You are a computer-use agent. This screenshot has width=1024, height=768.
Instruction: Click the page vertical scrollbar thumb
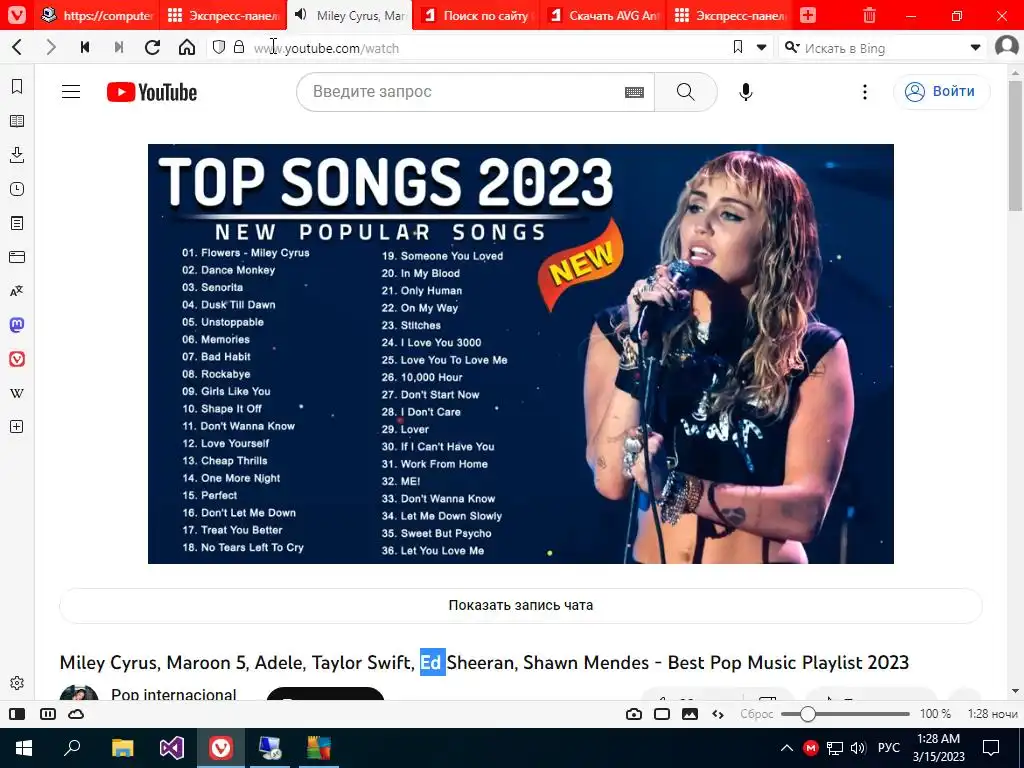(x=1015, y=146)
